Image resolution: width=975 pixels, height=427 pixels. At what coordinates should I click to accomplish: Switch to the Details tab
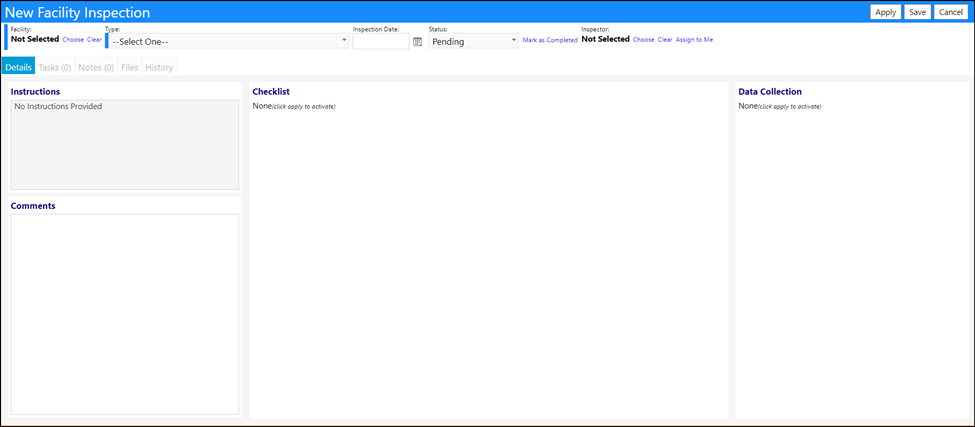click(19, 67)
